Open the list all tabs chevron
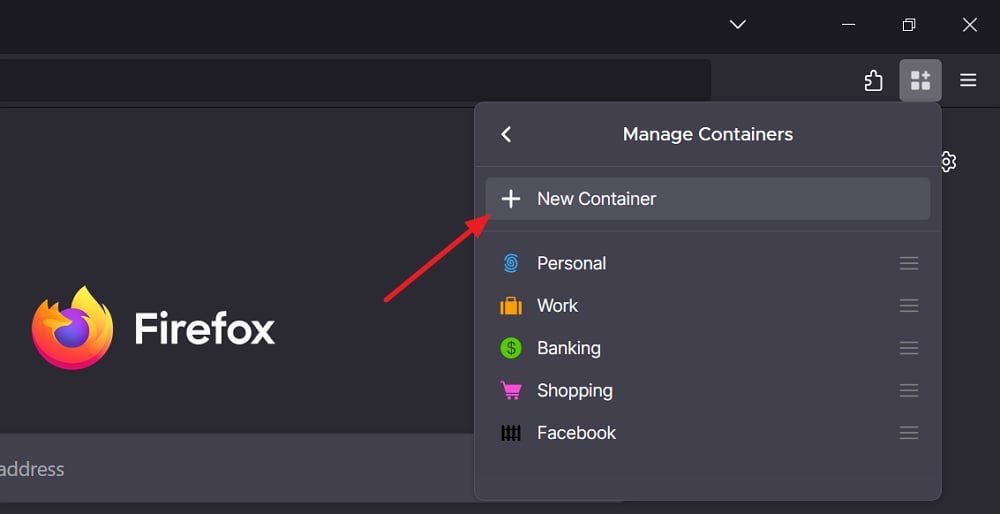 click(738, 24)
